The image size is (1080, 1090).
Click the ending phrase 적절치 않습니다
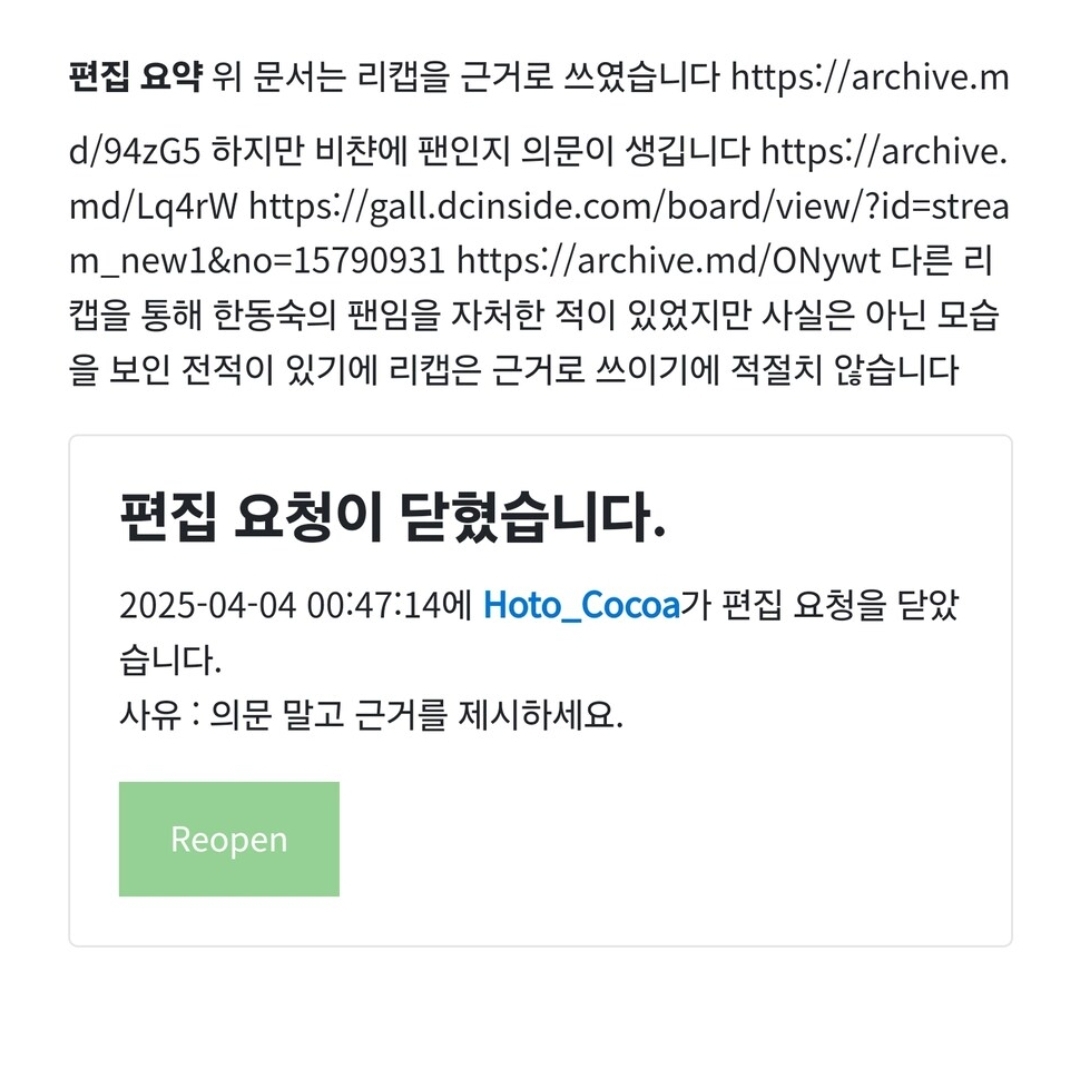pyautogui.click(x=844, y=370)
